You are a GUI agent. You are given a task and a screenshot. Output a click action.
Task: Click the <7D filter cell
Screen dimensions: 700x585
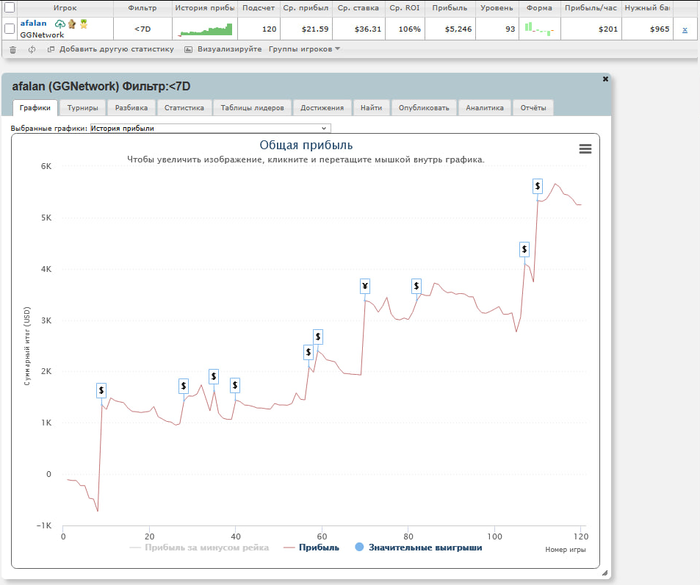point(142,29)
